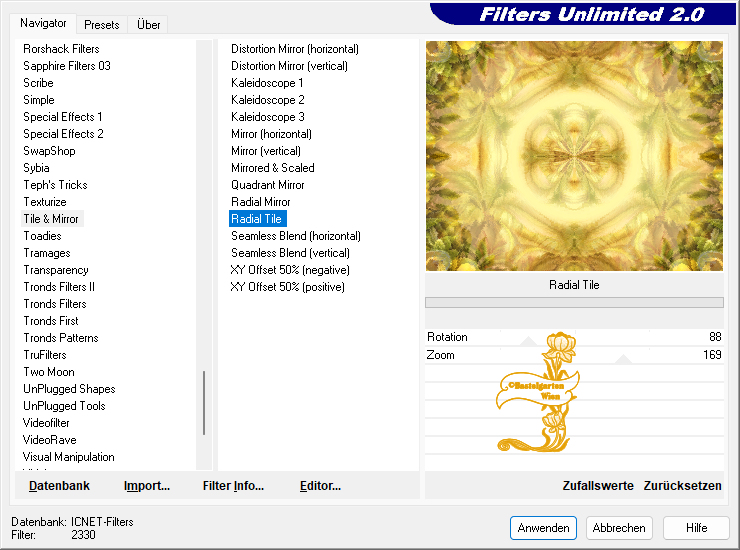Select UnPlugged Shapes category
The image size is (740, 550).
pos(69,389)
